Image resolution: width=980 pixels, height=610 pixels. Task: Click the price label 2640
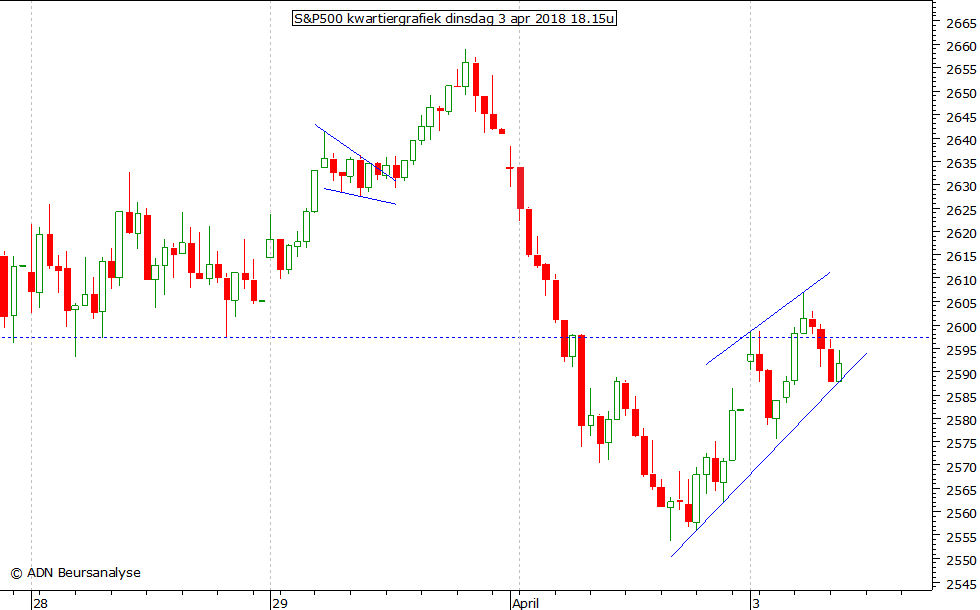pyautogui.click(x=961, y=141)
